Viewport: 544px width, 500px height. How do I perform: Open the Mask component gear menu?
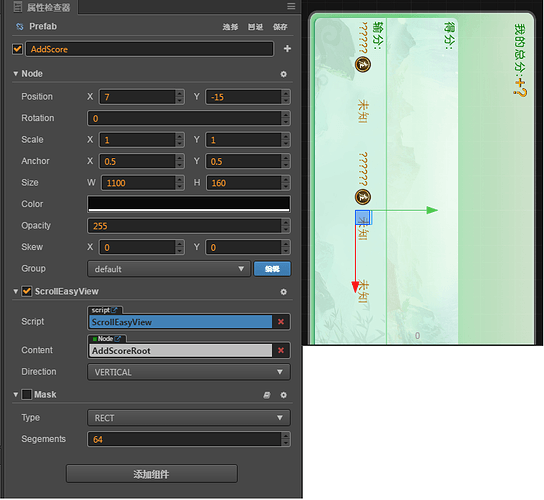283,395
